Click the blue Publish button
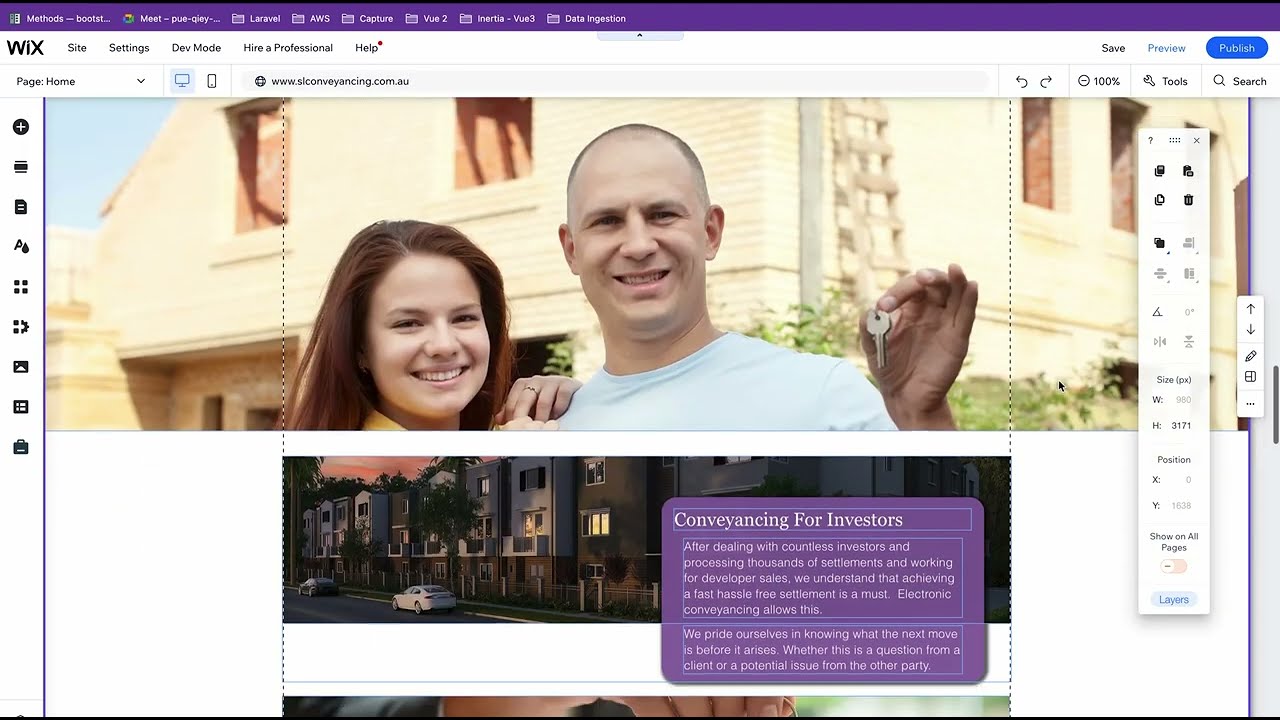This screenshot has height=720, width=1280. (1236, 48)
